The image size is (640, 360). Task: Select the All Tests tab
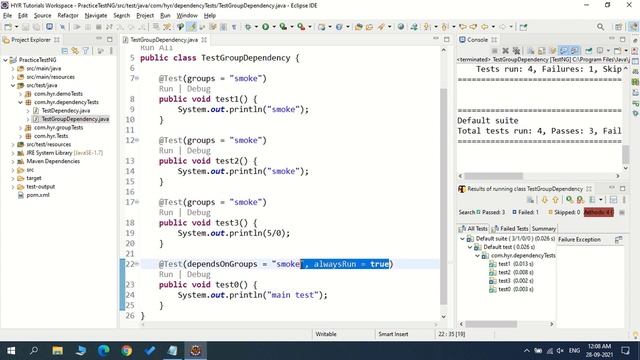point(473,229)
